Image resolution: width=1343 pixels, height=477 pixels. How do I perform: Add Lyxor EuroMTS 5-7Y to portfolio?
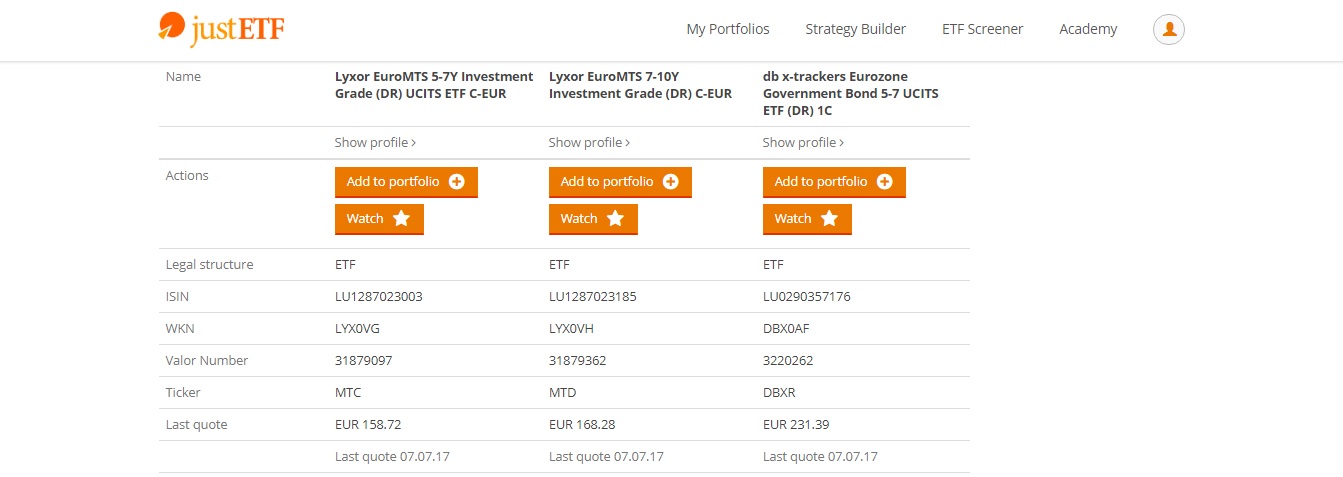click(x=393, y=182)
